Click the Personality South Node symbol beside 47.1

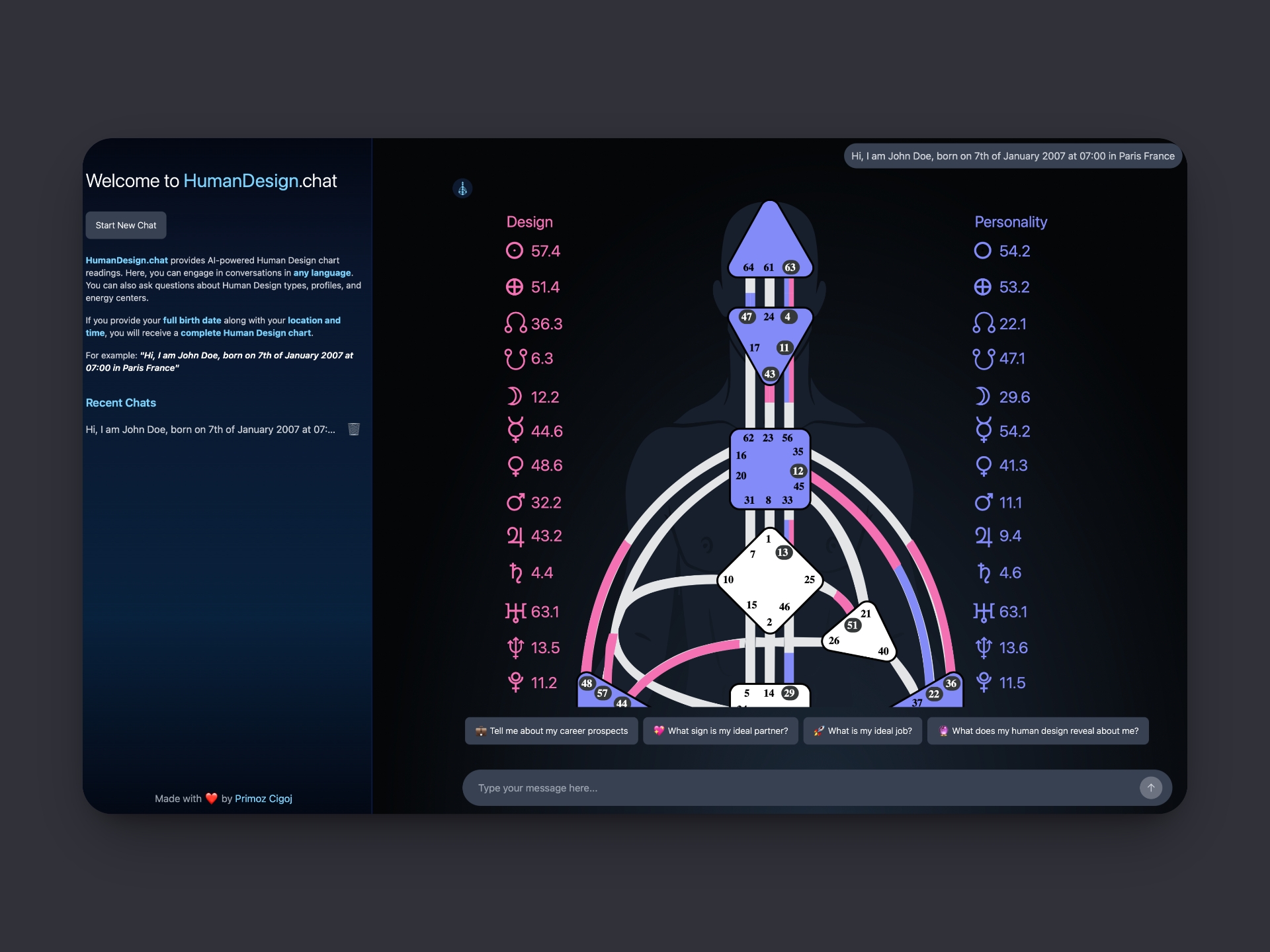tap(984, 358)
